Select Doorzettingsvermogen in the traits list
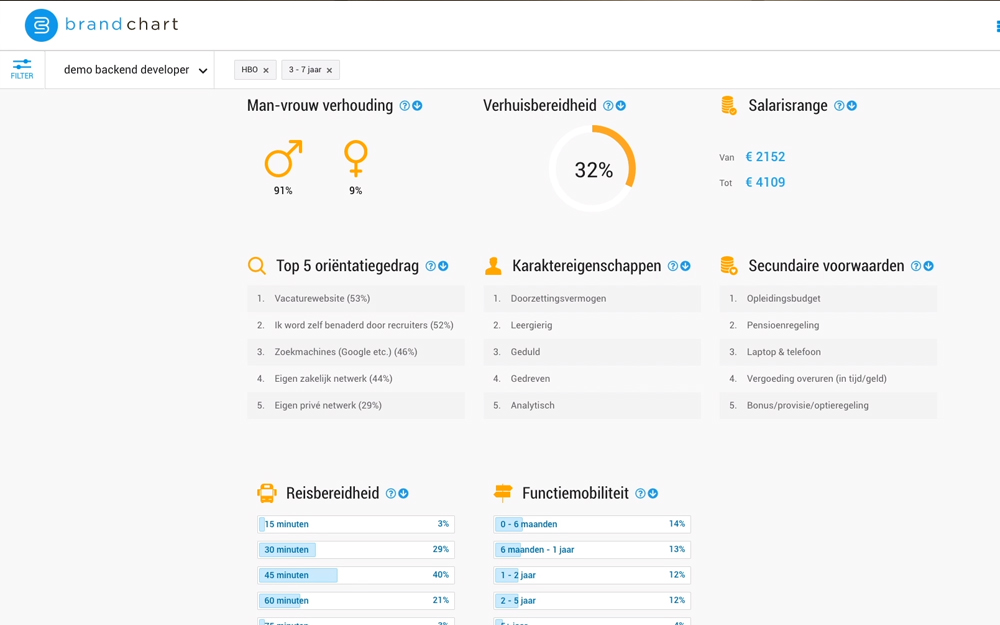 click(x=592, y=298)
